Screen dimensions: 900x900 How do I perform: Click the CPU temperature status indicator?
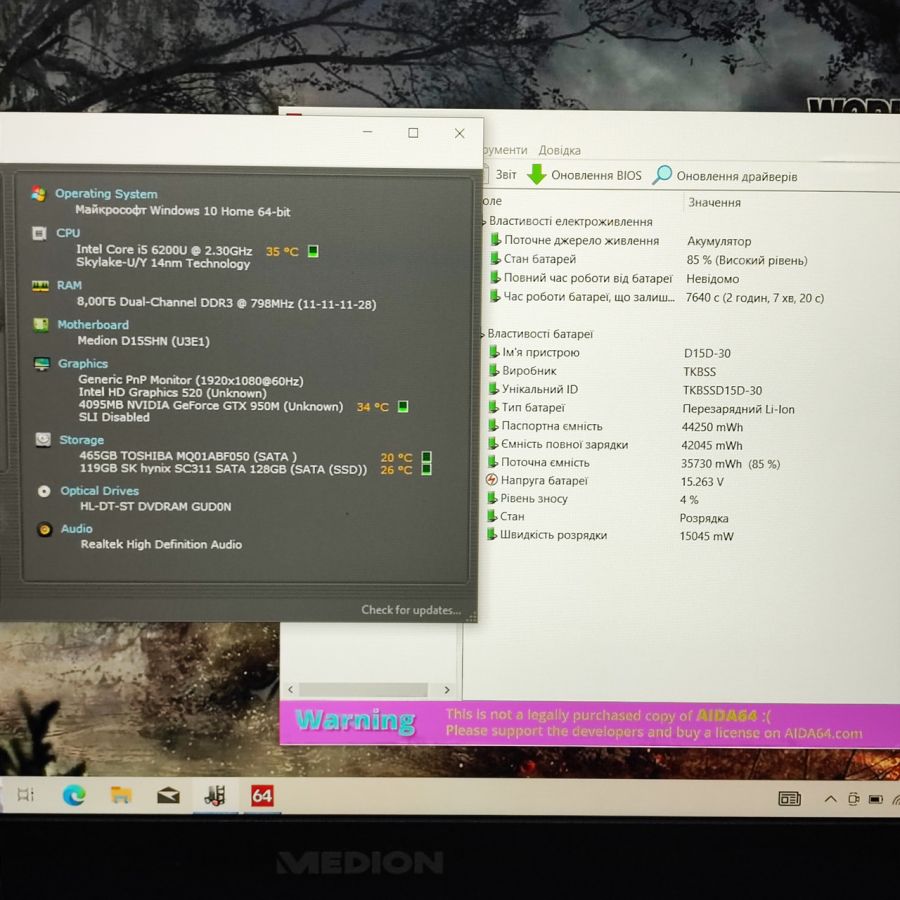pos(313,251)
